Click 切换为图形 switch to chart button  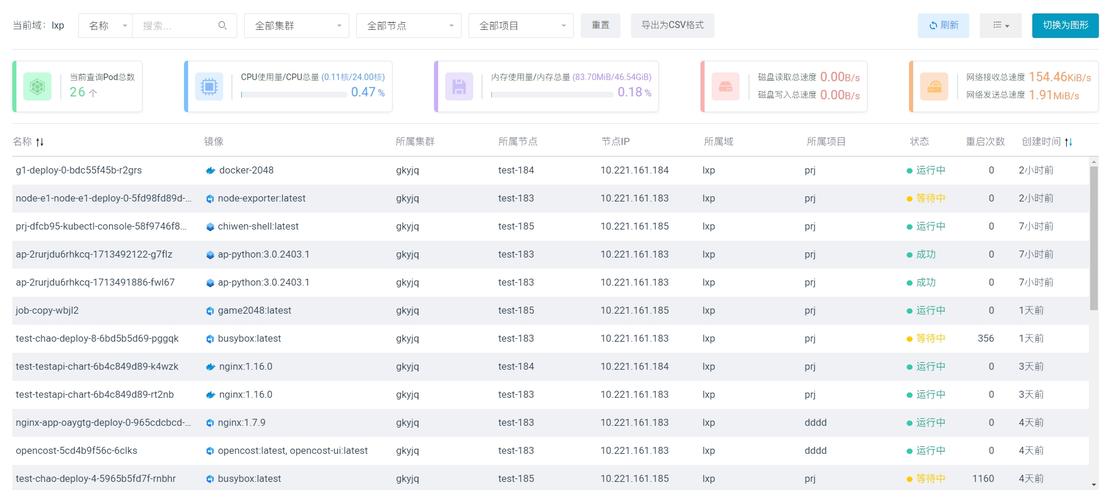tap(1065, 25)
